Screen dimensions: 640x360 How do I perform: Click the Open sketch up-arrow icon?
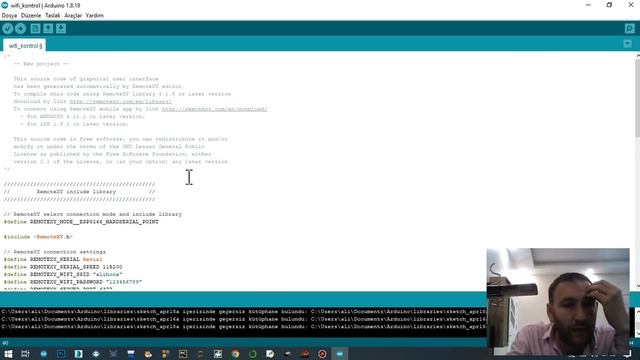[x=48, y=29]
